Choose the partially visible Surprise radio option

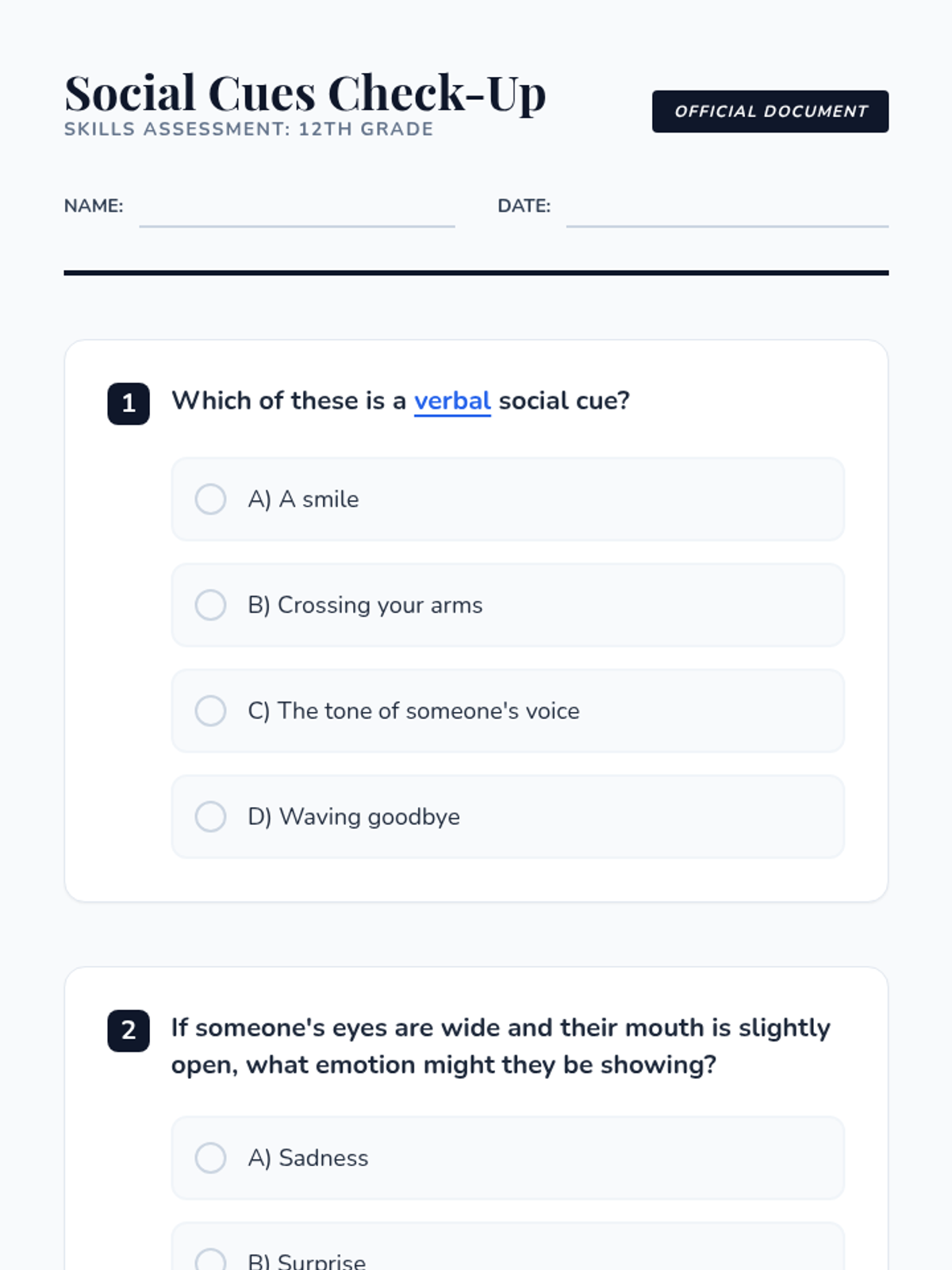point(210,1260)
